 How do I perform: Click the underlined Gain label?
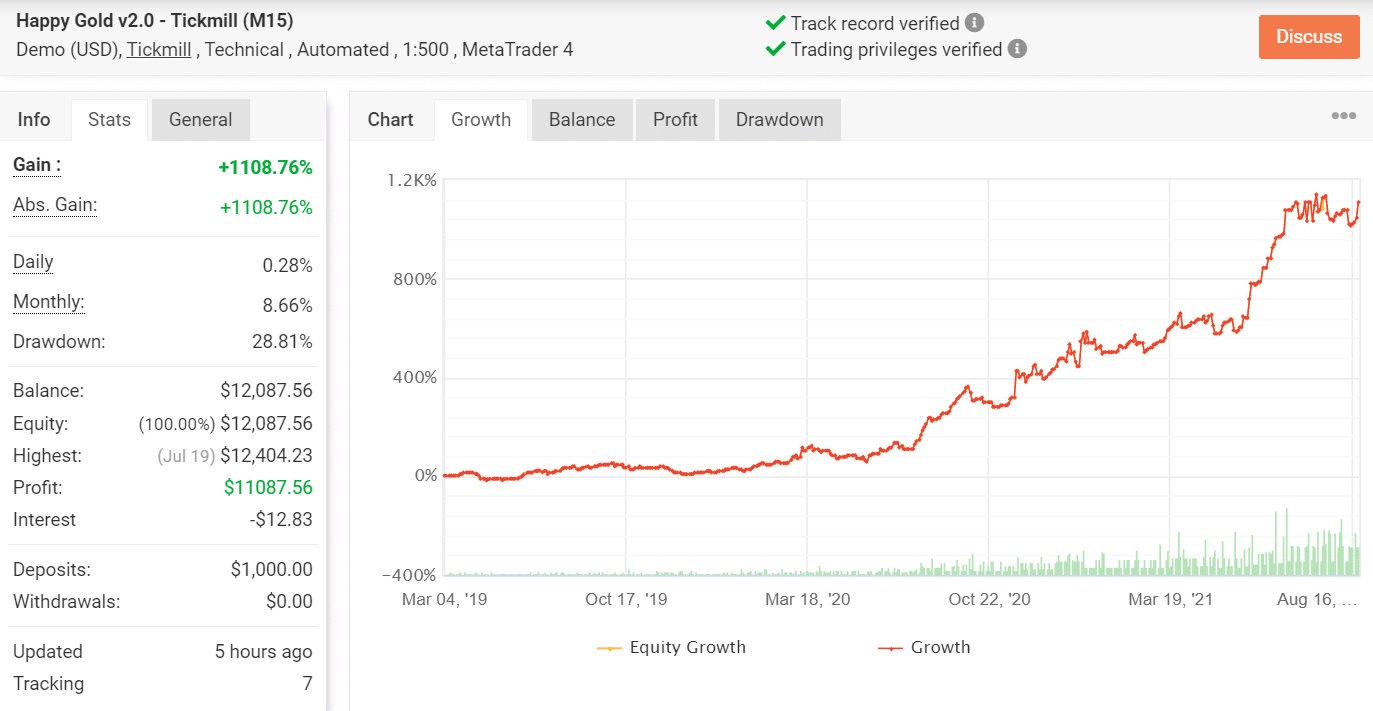point(37,165)
